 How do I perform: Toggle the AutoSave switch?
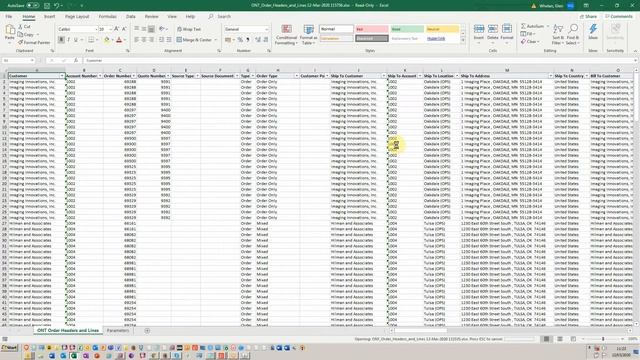click(x=33, y=6)
